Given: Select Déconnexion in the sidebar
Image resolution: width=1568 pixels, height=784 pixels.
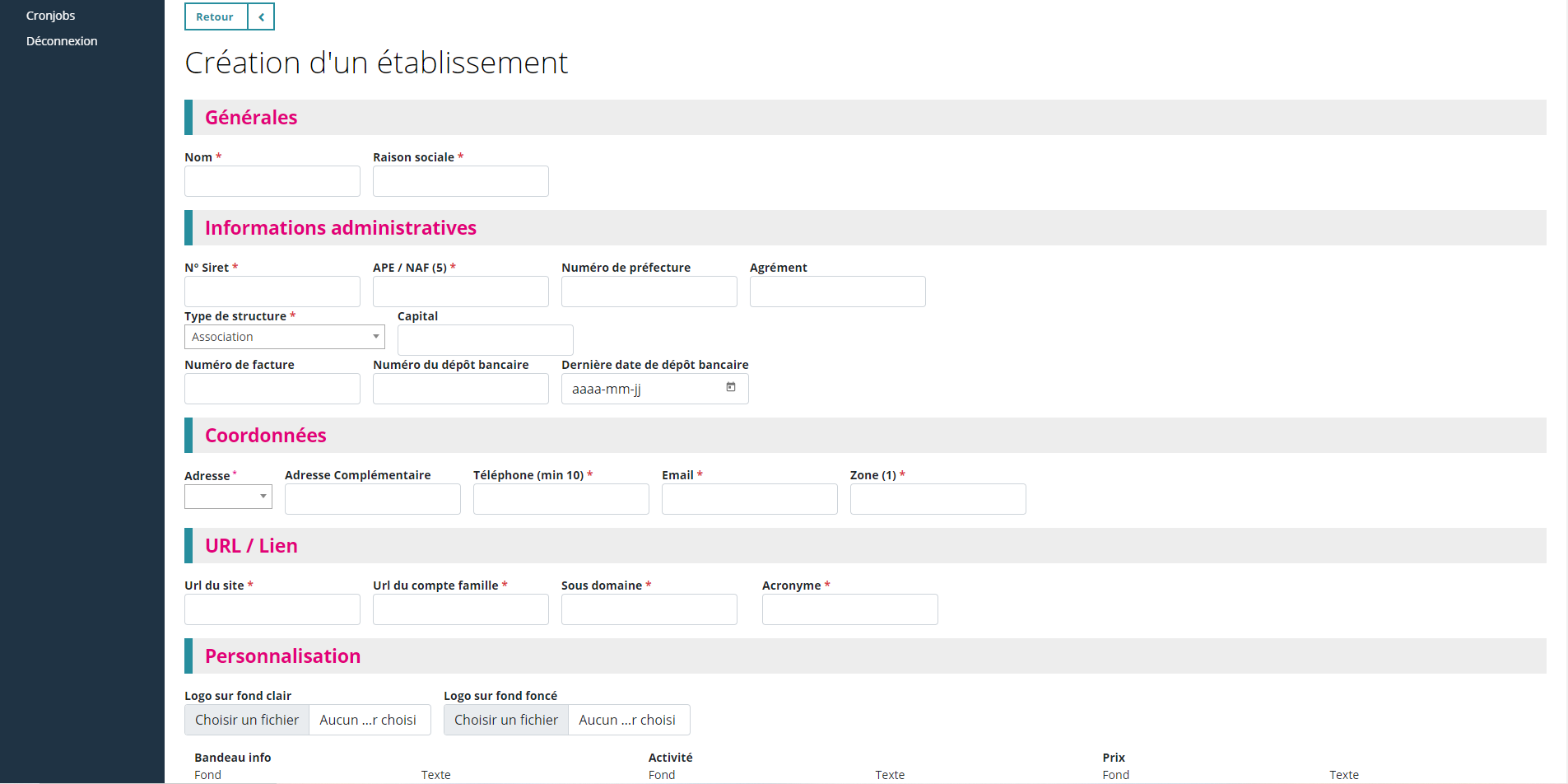Looking at the screenshot, I should coord(62,41).
